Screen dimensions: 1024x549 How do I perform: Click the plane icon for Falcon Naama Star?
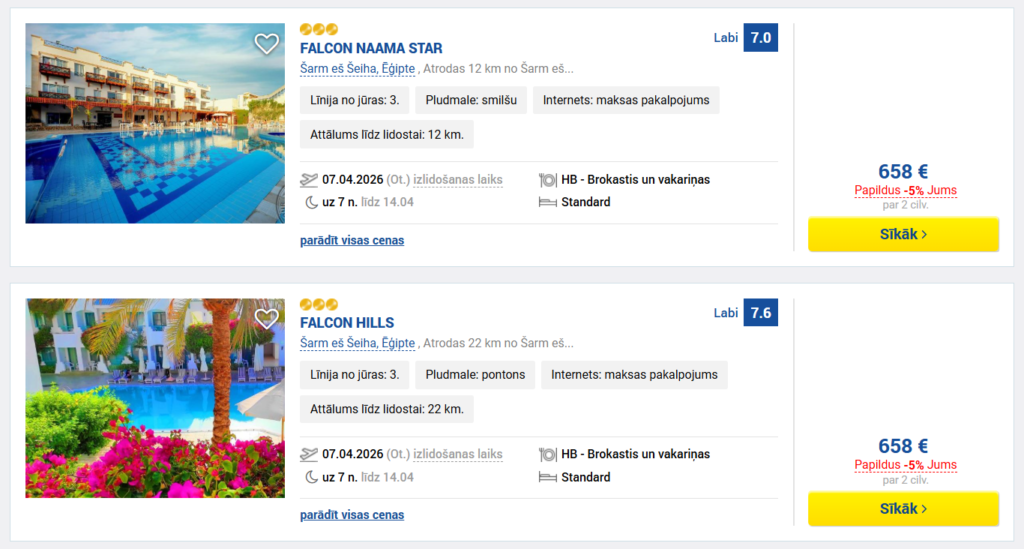[x=309, y=180]
